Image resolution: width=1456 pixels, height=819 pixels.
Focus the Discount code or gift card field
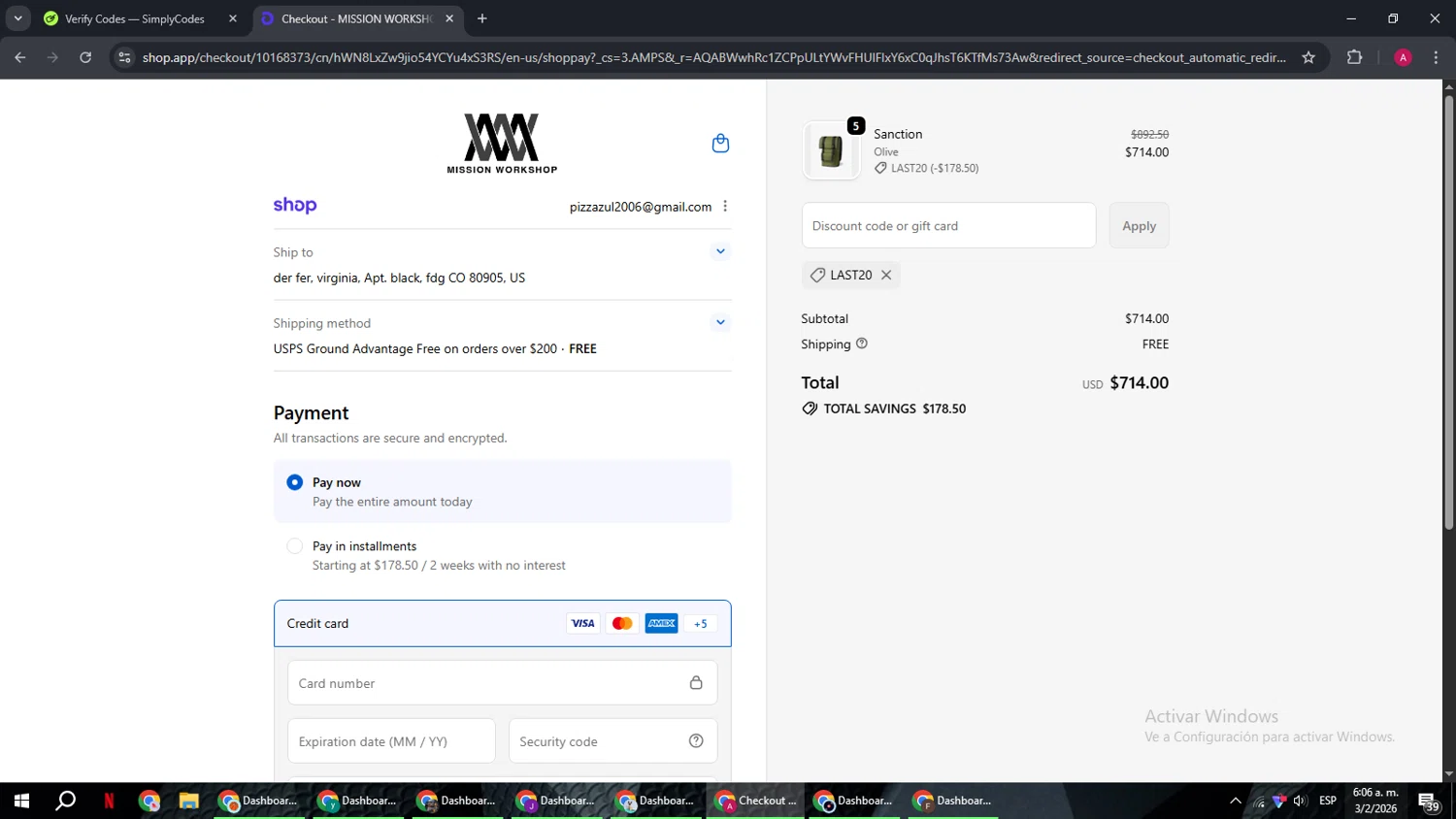click(x=948, y=225)
